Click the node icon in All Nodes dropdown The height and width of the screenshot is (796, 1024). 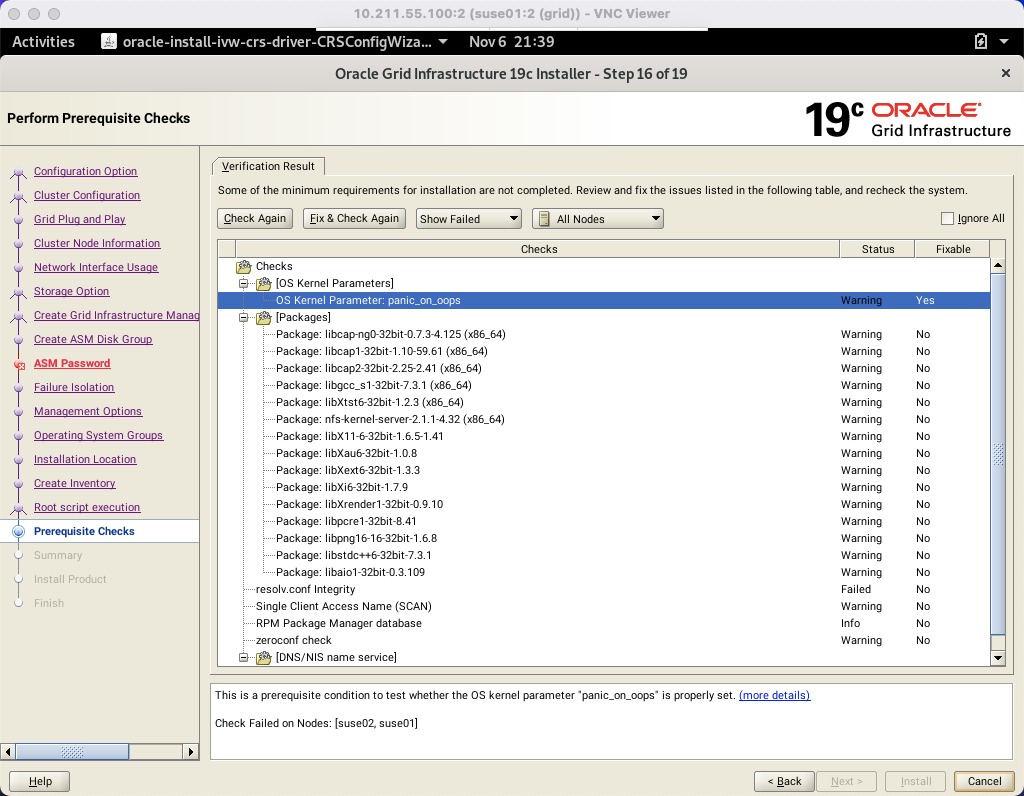(544, 219)
